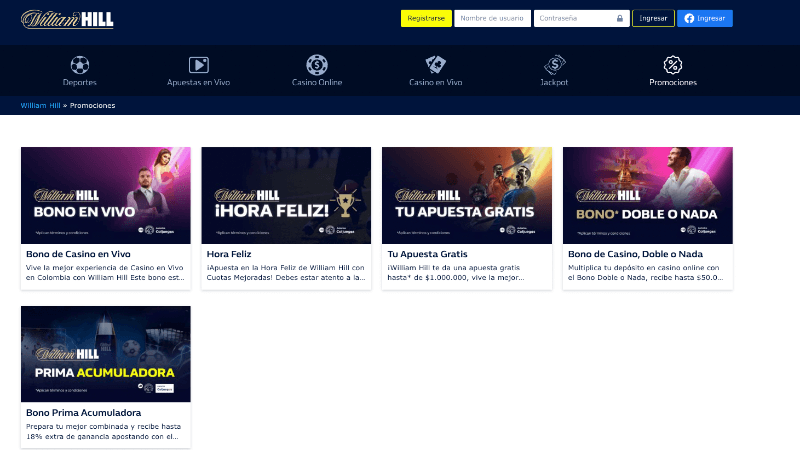Go to Casino Online label
The image size is (800, 450).
[317, 82]
